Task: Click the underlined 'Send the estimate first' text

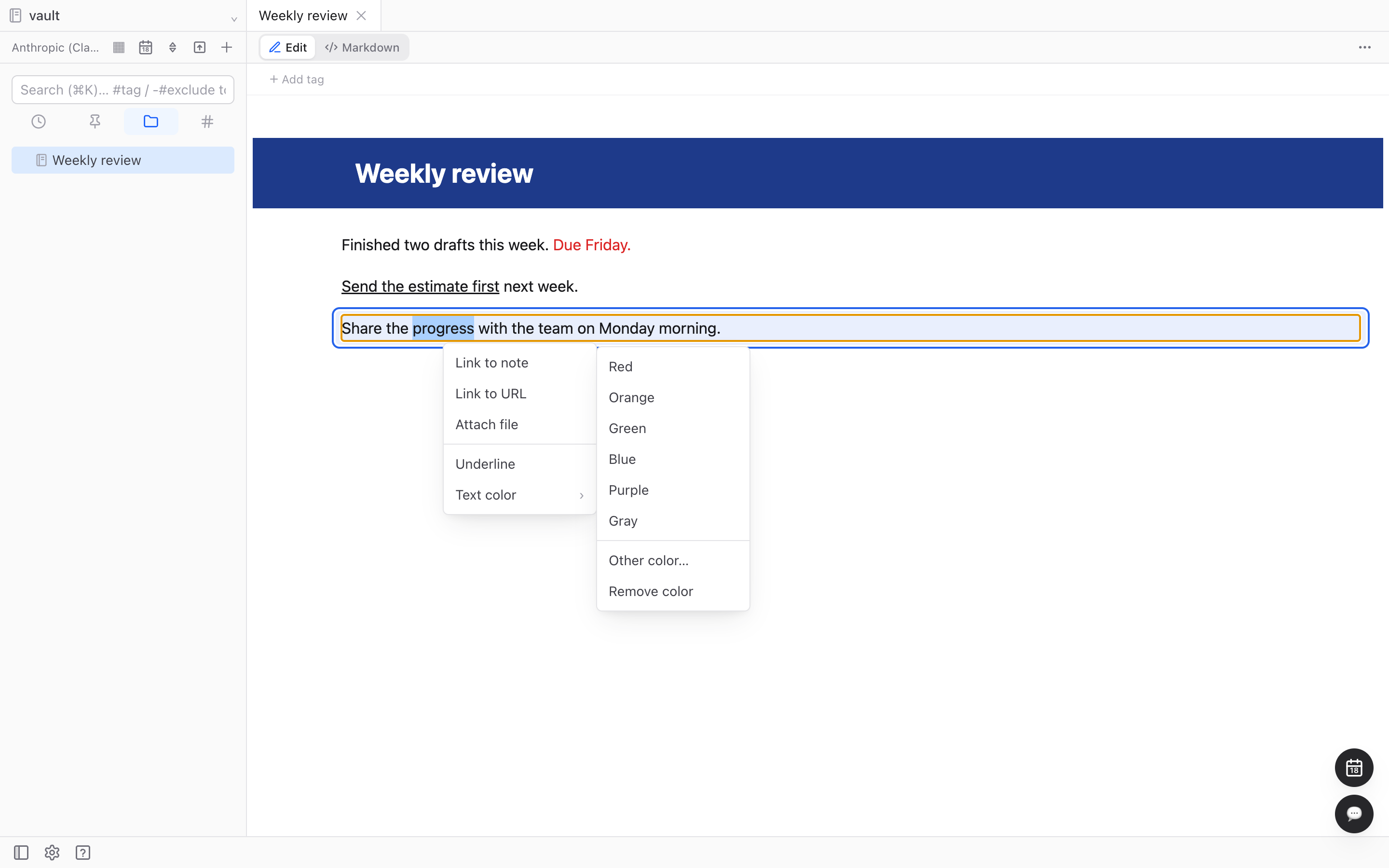Action: (420, 286)
